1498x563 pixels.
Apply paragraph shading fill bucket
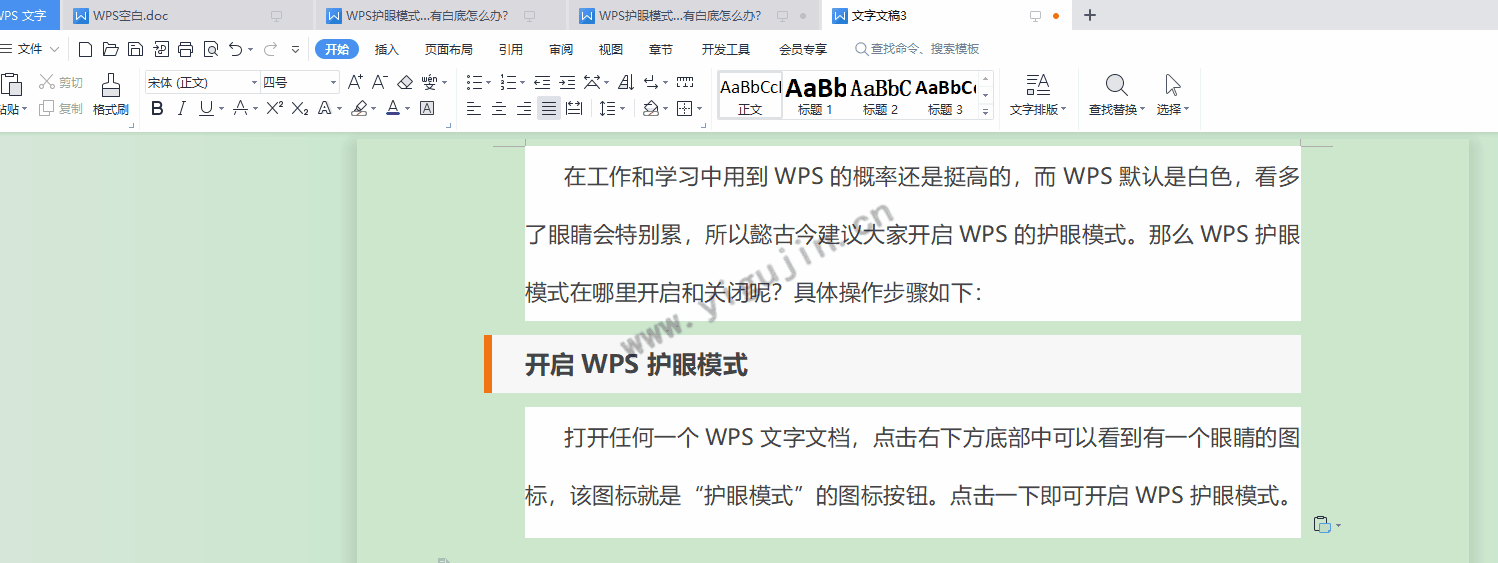coord(651,108)
